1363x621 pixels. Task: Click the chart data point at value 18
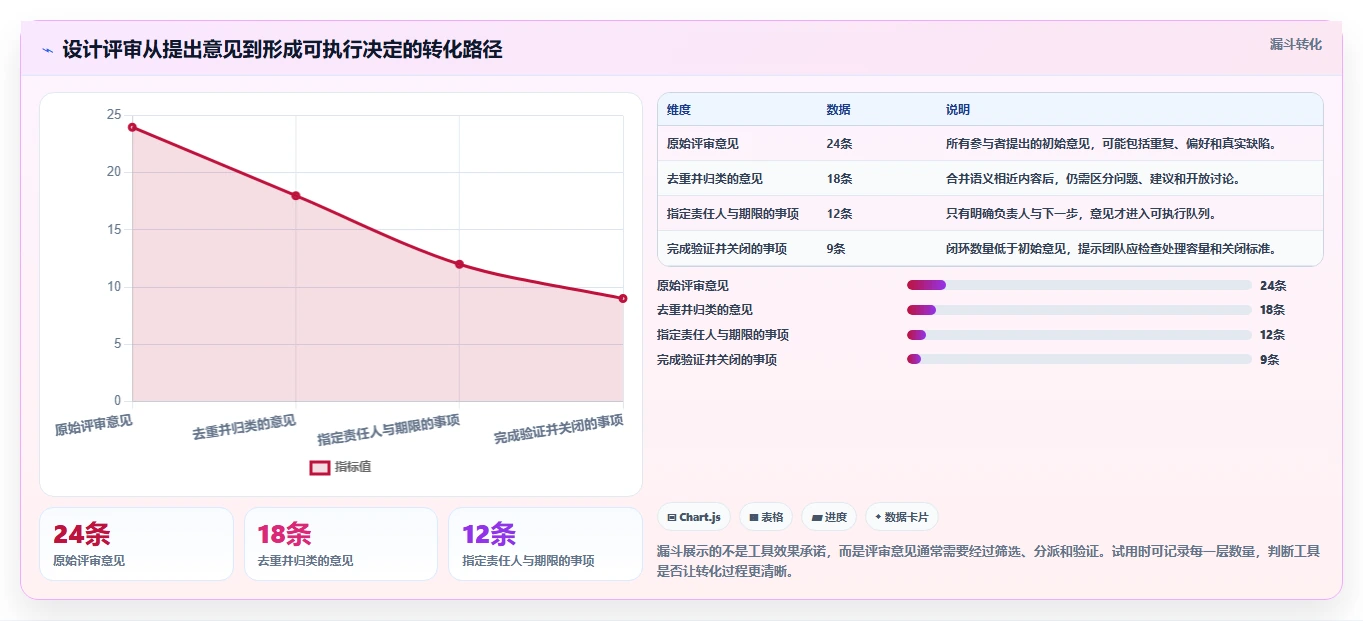click(296, 195)
